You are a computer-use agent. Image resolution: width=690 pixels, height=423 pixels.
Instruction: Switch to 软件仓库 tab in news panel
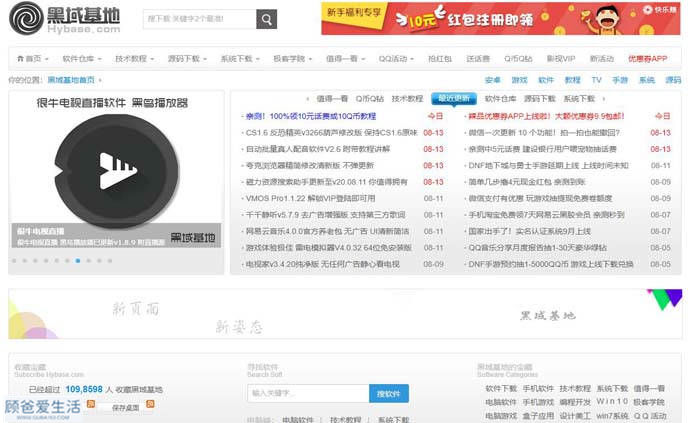(x=501, y=99)
